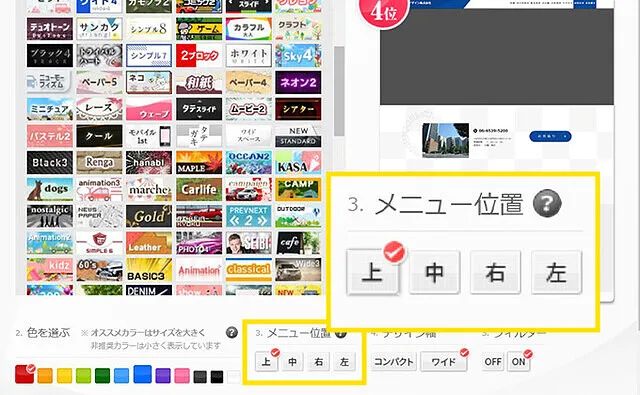The image size is (640, 395).
Task: Choose the Black3 design template
Action: pyautogui.click(x=50, y=162)
